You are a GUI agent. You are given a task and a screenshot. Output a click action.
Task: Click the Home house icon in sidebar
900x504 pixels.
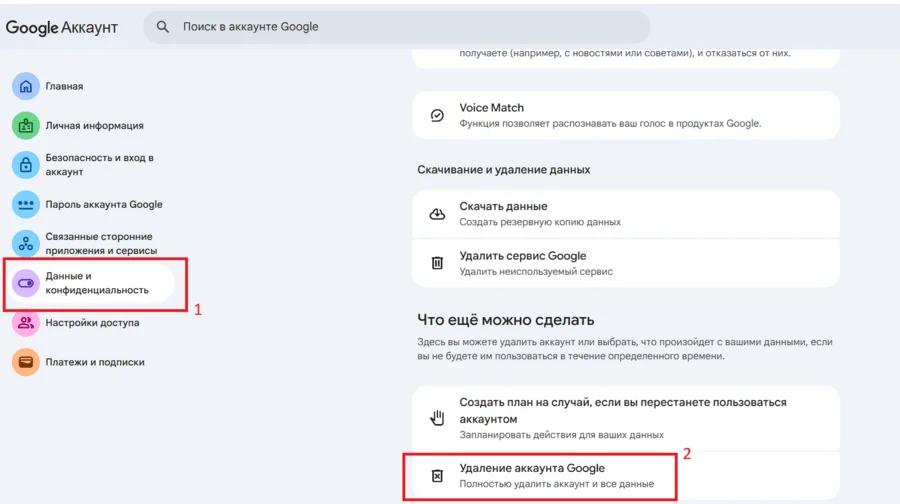(26, 86)
